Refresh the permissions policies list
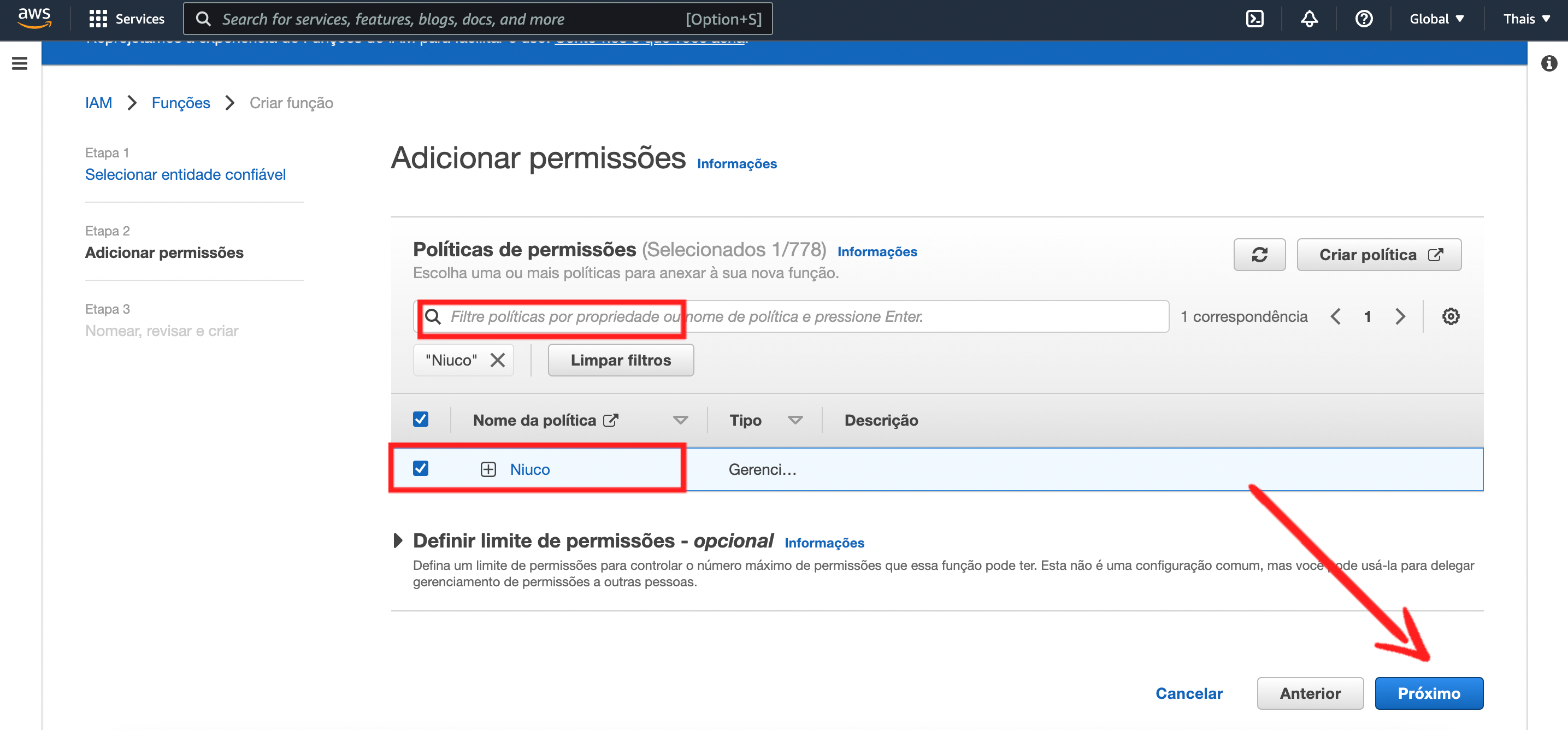This screenshot has width=1568, height=730. click(1259, 255)
